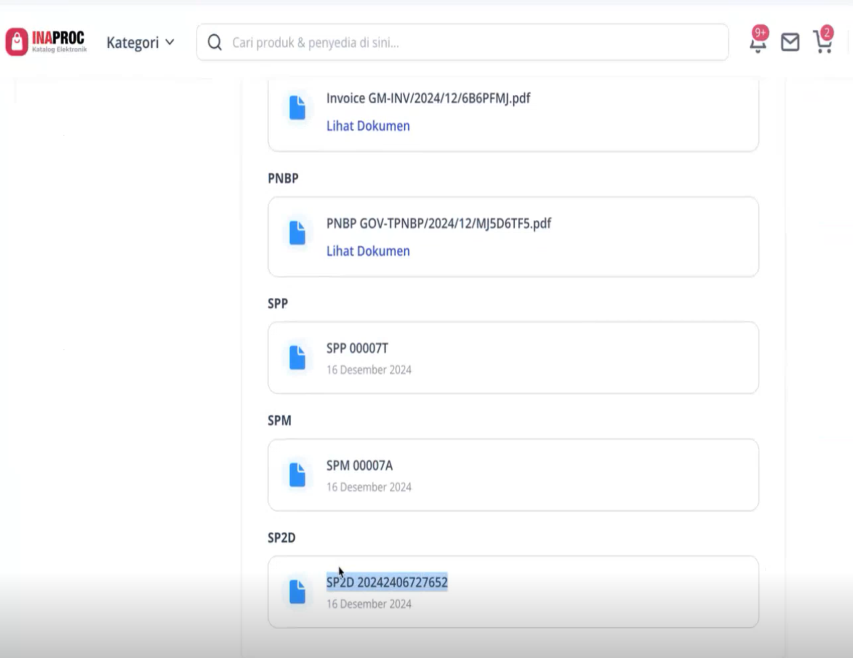The image size is (853, 658).
Task: Open the notifications bell
Action: click(x=759, y=40)
